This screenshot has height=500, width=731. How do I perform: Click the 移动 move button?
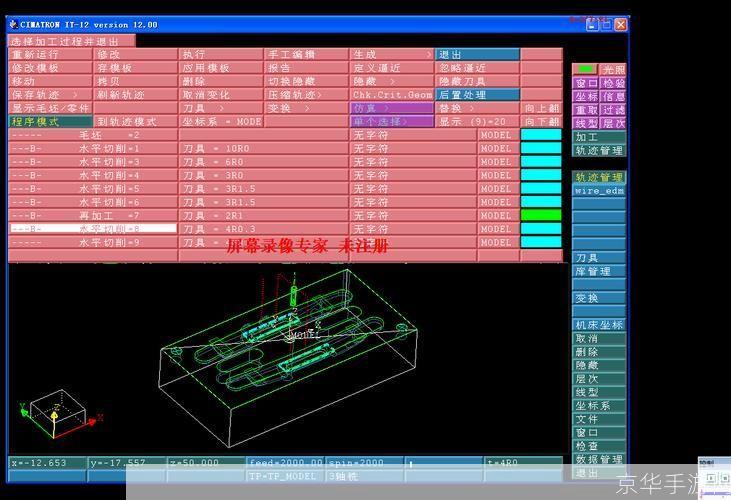pos(50,81)
